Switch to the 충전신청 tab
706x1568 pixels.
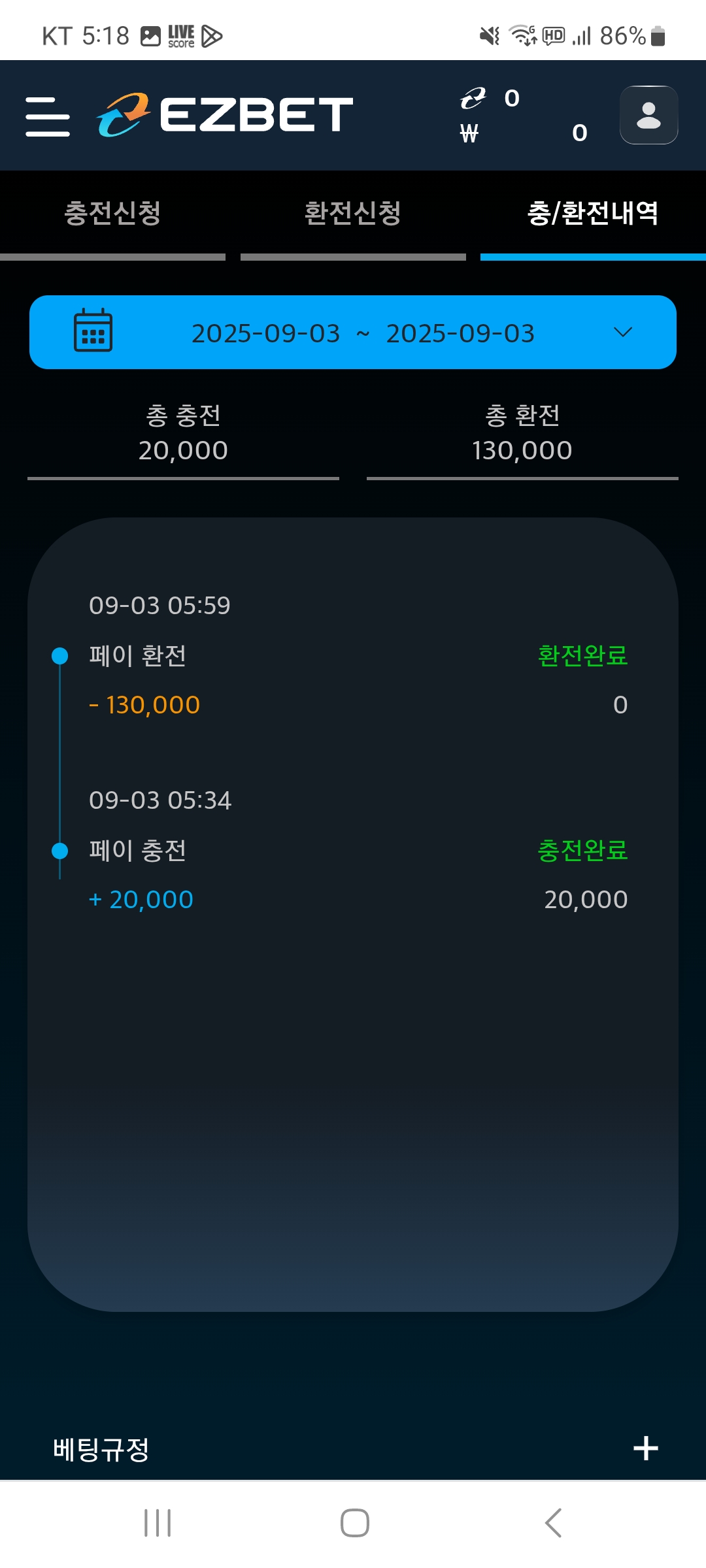(x=112, y=214)
